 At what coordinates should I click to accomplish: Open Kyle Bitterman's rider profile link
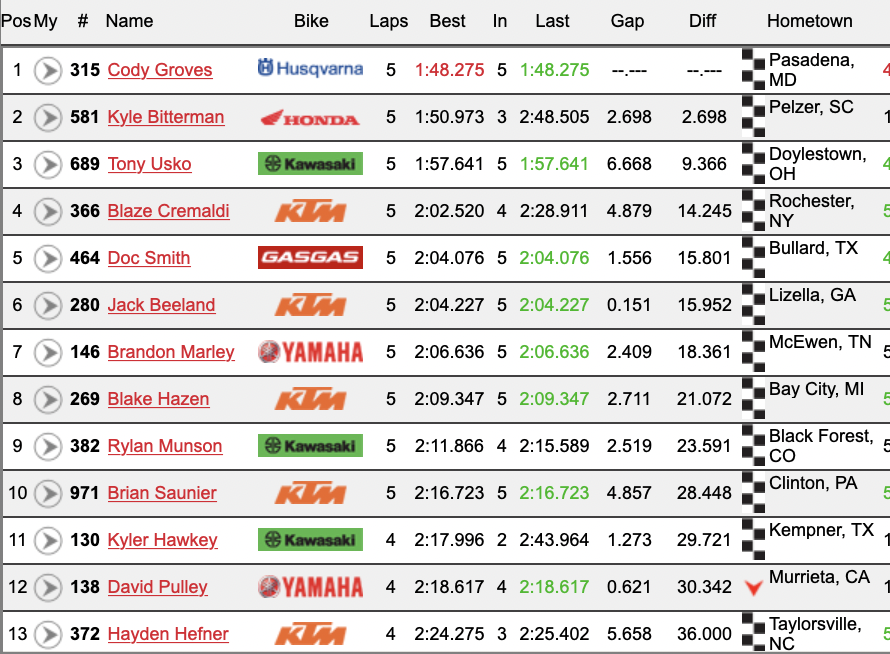[165, 117]
